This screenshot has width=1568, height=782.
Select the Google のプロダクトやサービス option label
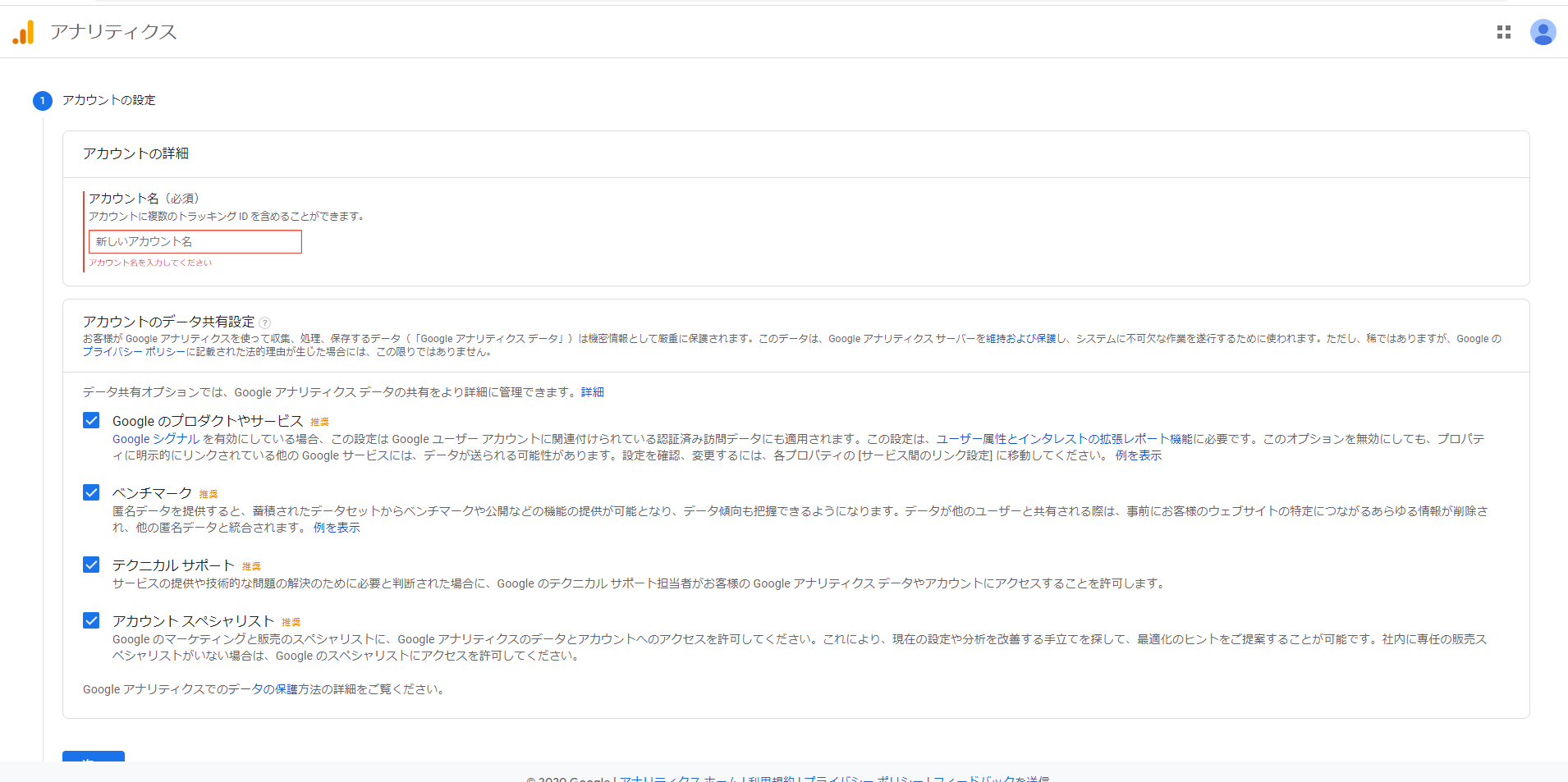[208, 421]
